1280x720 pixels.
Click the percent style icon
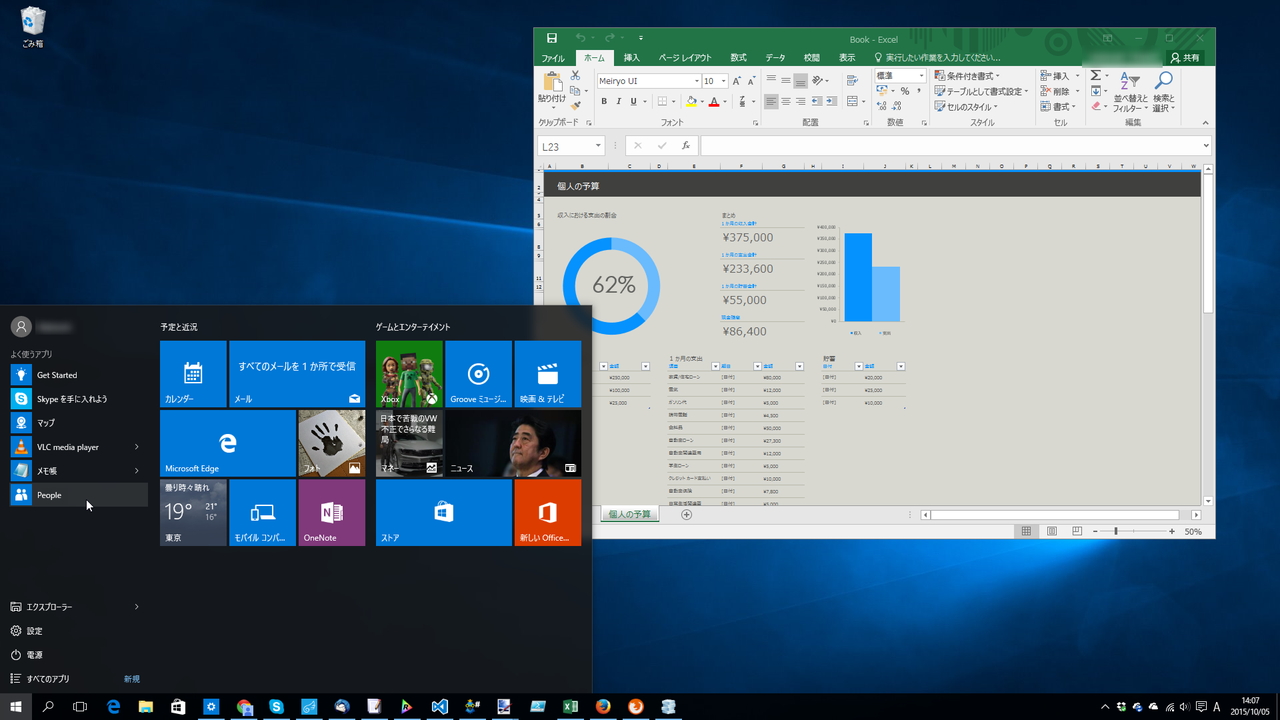(904, 91)
